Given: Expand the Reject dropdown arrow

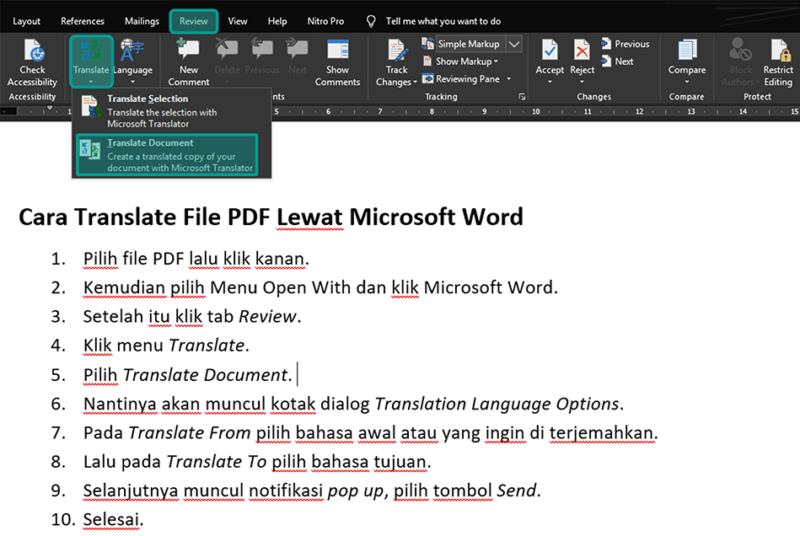Looking at the screenshot, I should pyautogui.click(x=582, y=82).
